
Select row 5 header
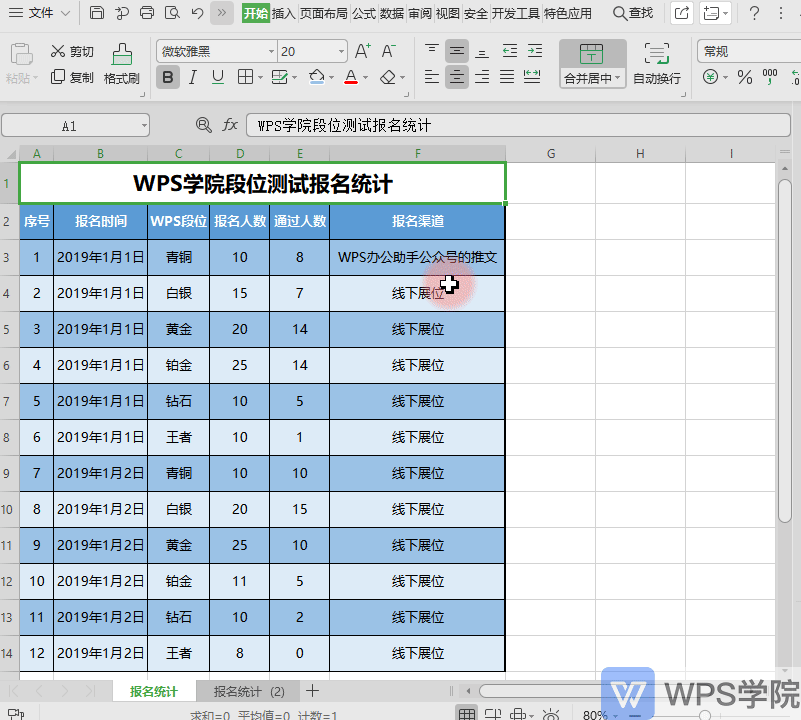pos(6,329)
